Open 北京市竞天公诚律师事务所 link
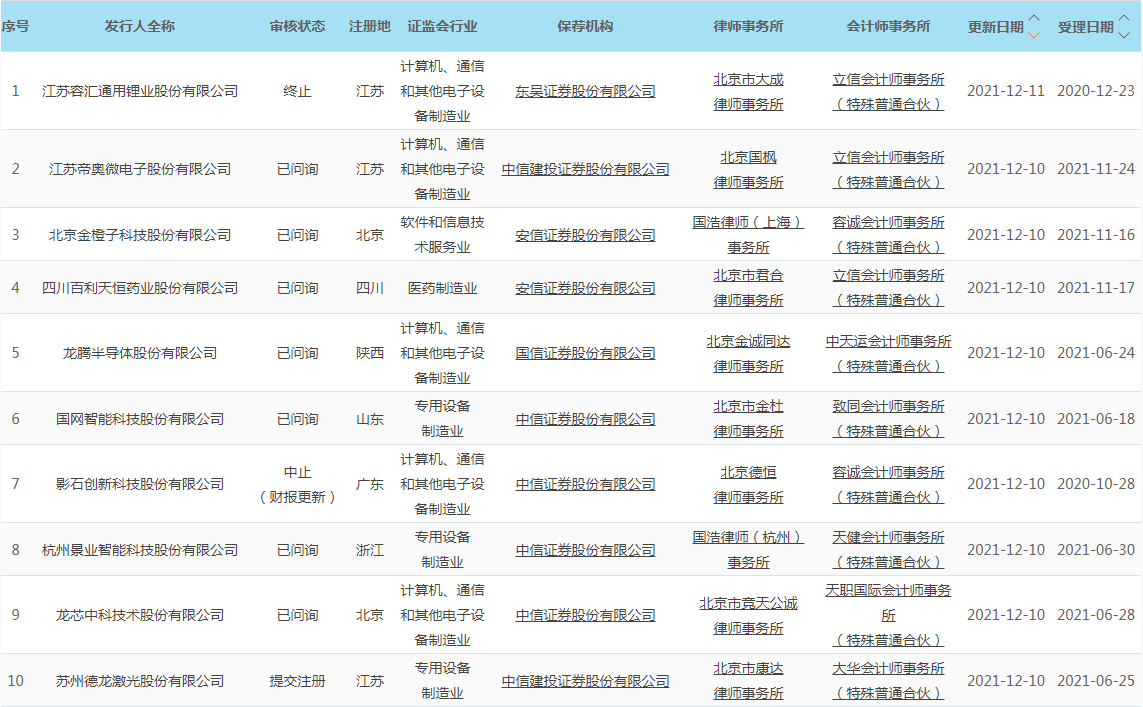 tap(748, 615)
